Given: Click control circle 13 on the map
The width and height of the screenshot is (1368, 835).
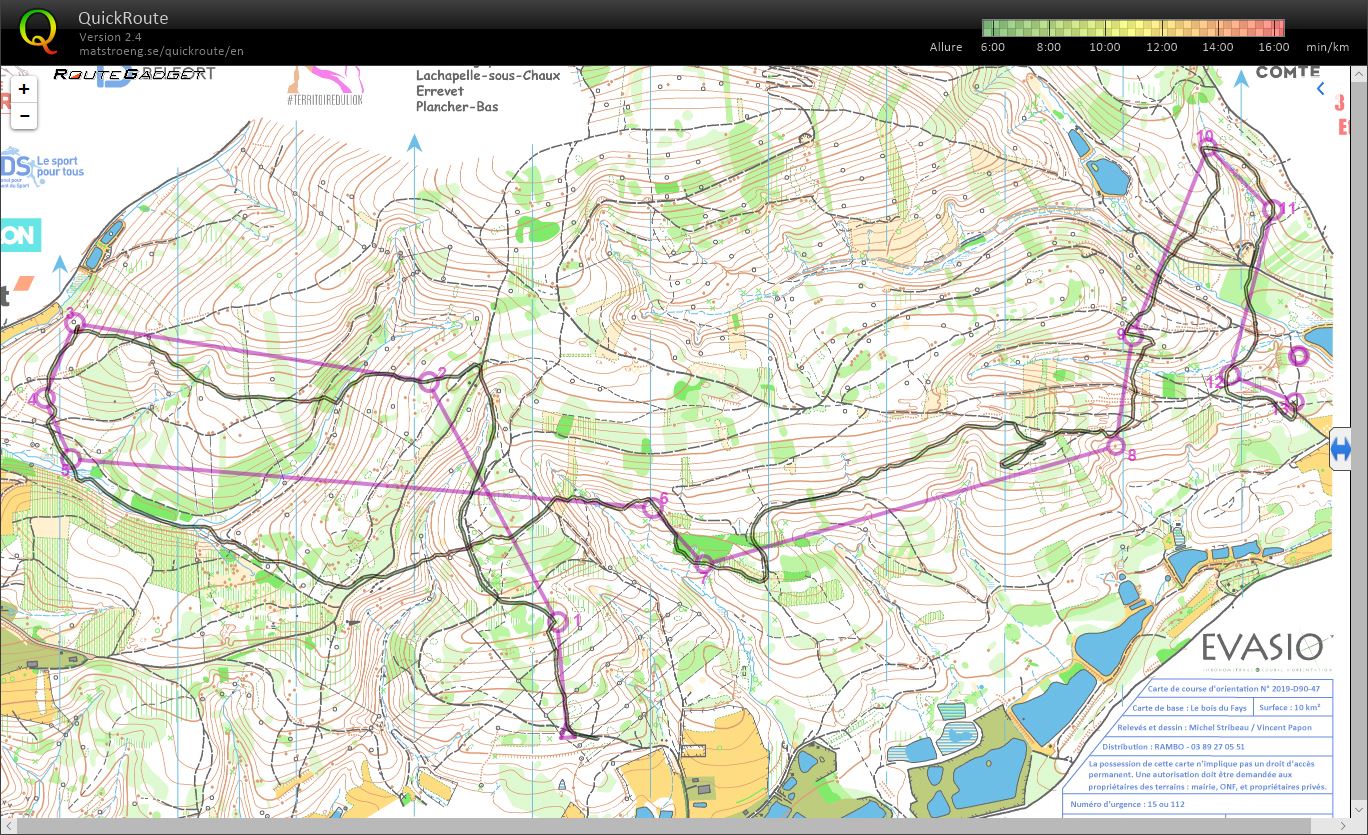Looking at the screenshot, I should click(1294, 404).
